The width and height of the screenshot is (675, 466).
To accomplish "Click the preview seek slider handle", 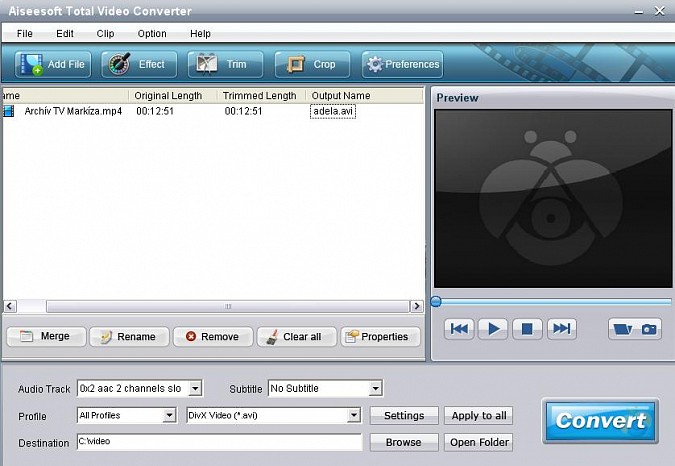I will click(436, 302).
